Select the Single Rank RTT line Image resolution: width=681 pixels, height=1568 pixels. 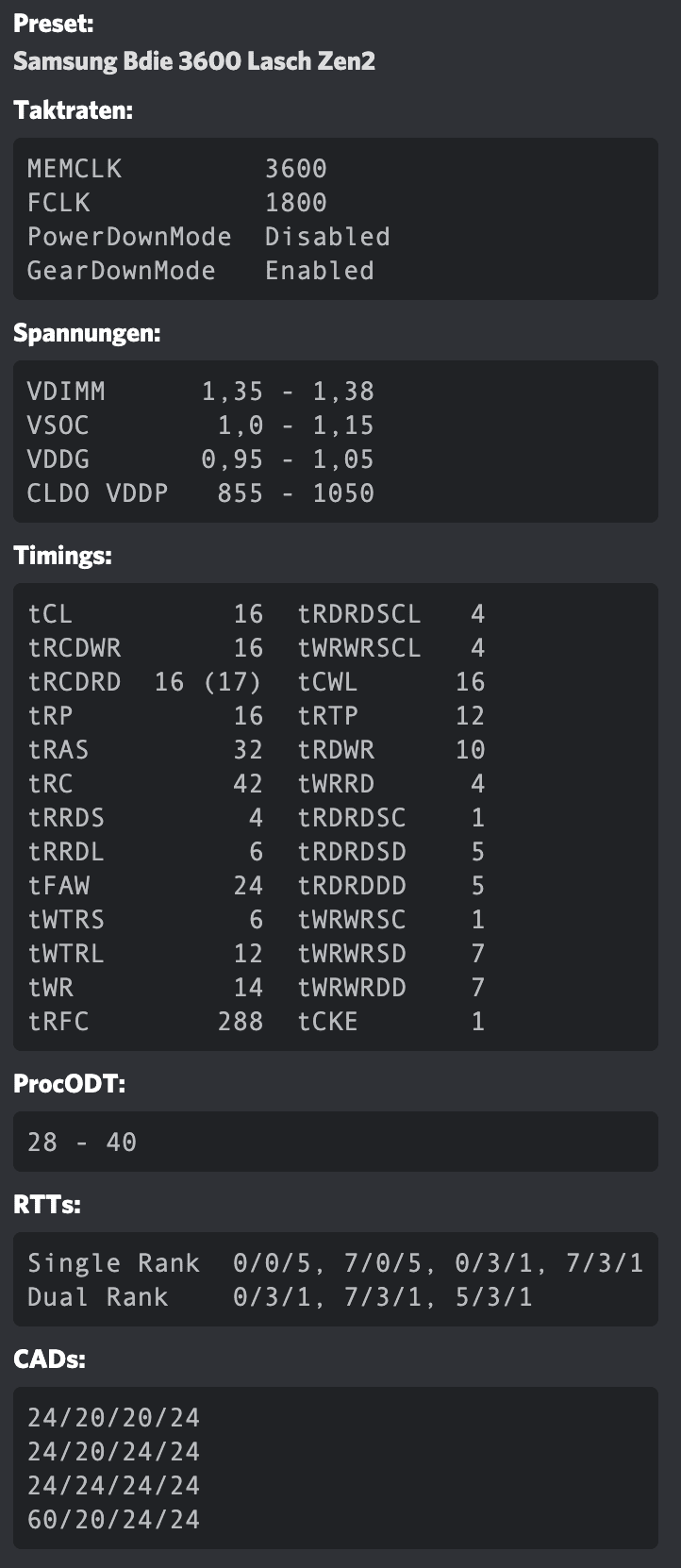pos(336,1263)
